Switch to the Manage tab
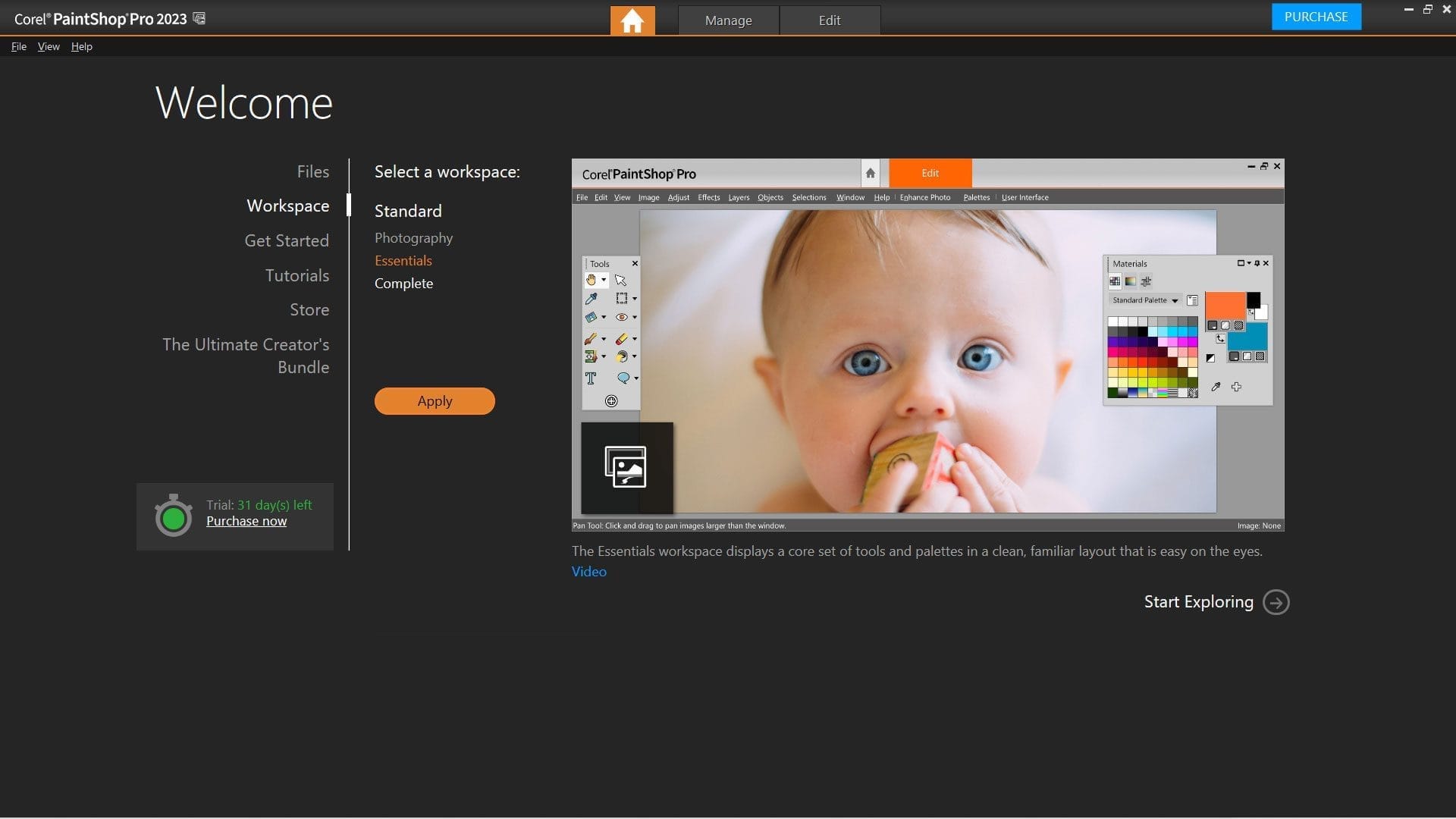The height and width of the screenshot is (819, 1456). point(728,20)
